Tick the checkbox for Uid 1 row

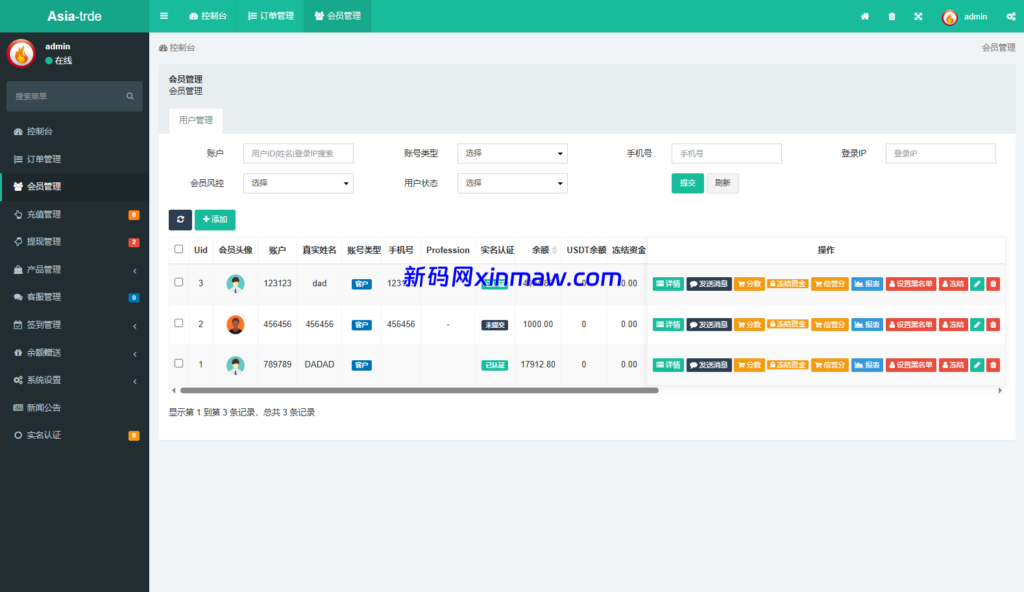coord(178,363)
